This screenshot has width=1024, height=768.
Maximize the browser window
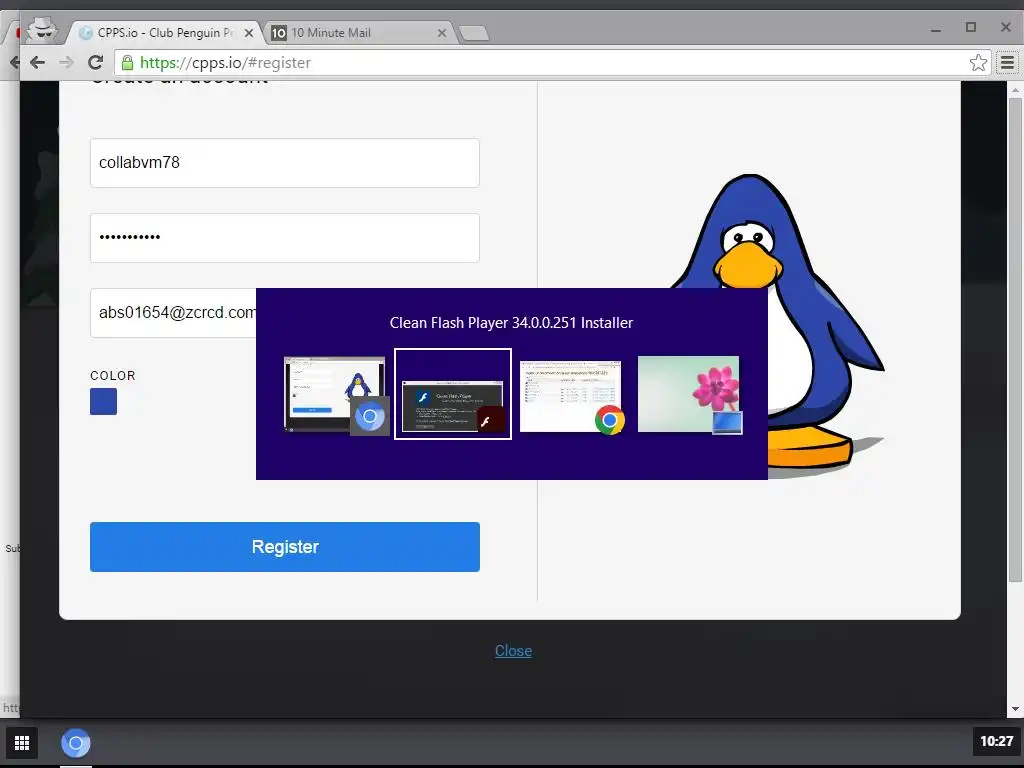click(971, 27)
